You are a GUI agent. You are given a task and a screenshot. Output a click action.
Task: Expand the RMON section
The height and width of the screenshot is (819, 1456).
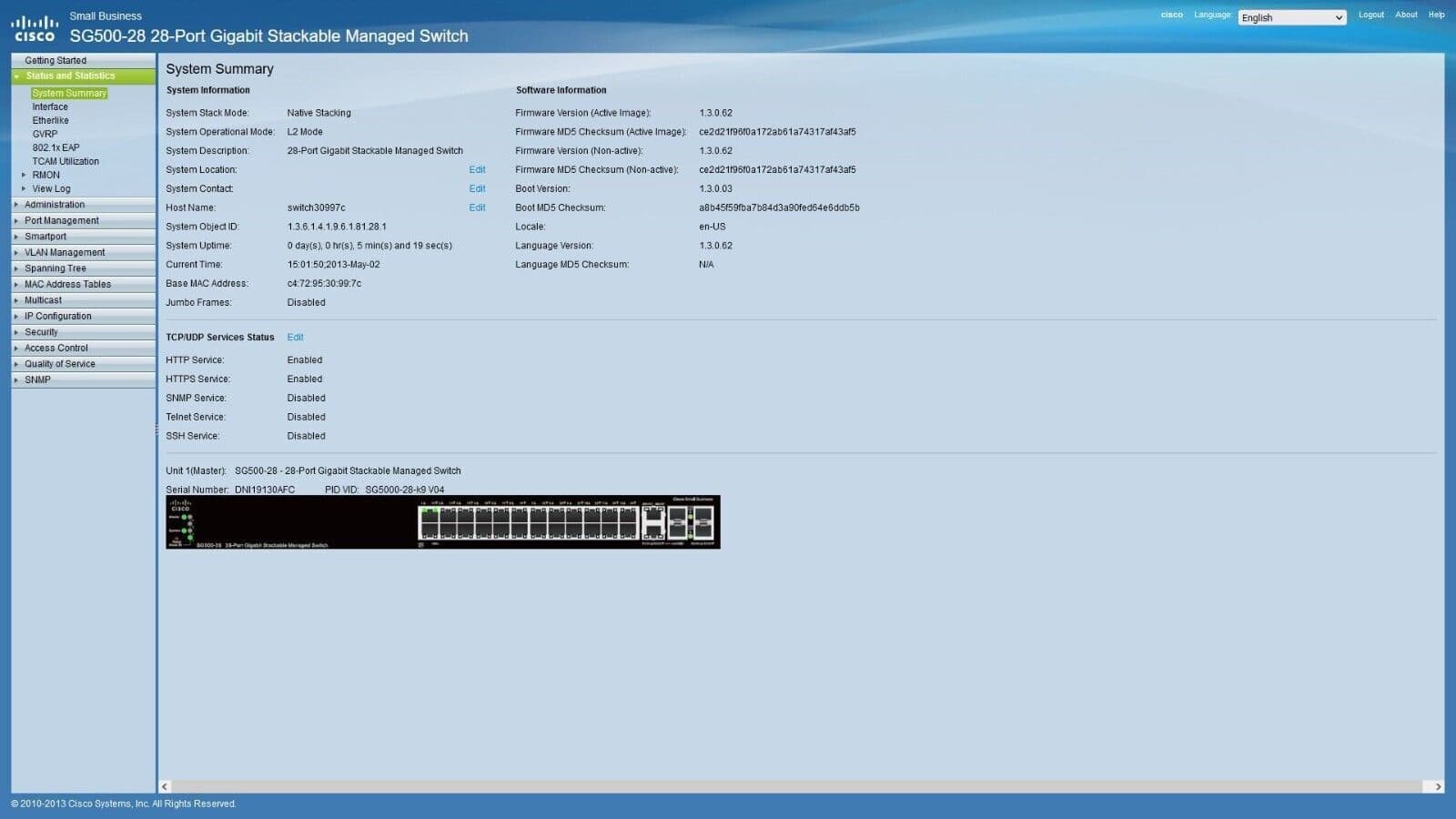pyautogui.click(x=45, y=175)
